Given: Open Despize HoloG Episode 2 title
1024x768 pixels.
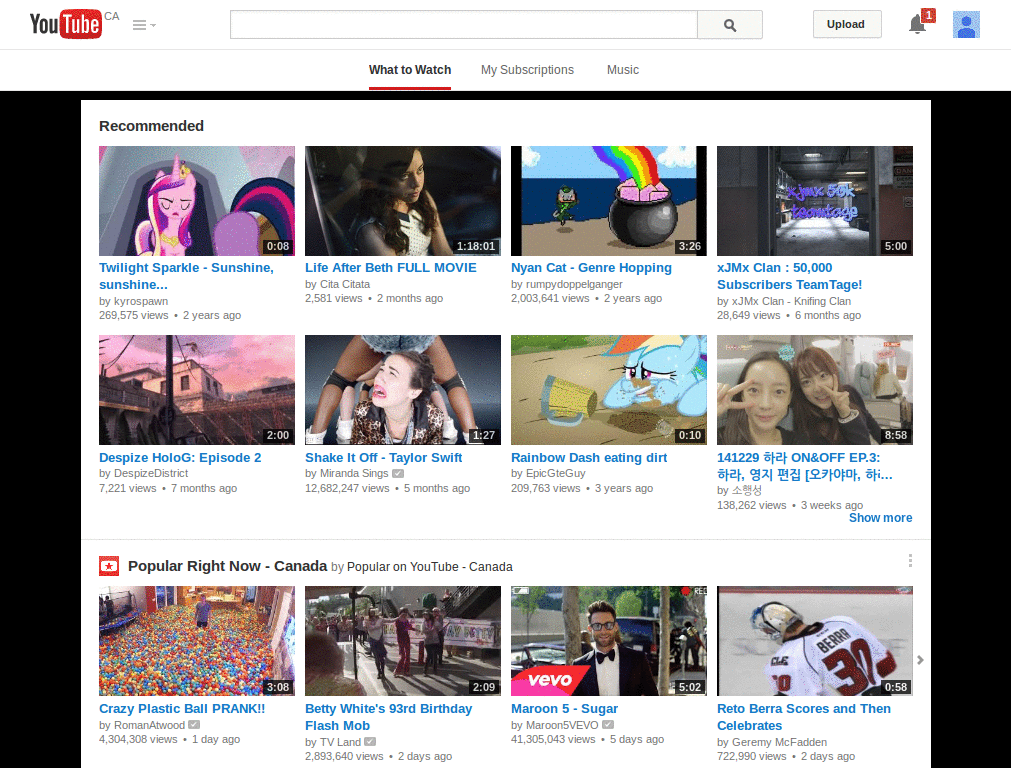Looking at the screenshot, I should click(180, 458).
